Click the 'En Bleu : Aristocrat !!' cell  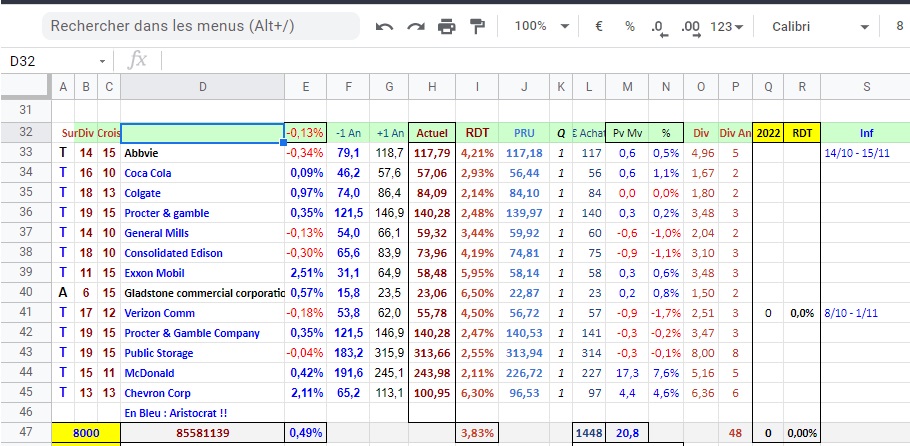203,413
